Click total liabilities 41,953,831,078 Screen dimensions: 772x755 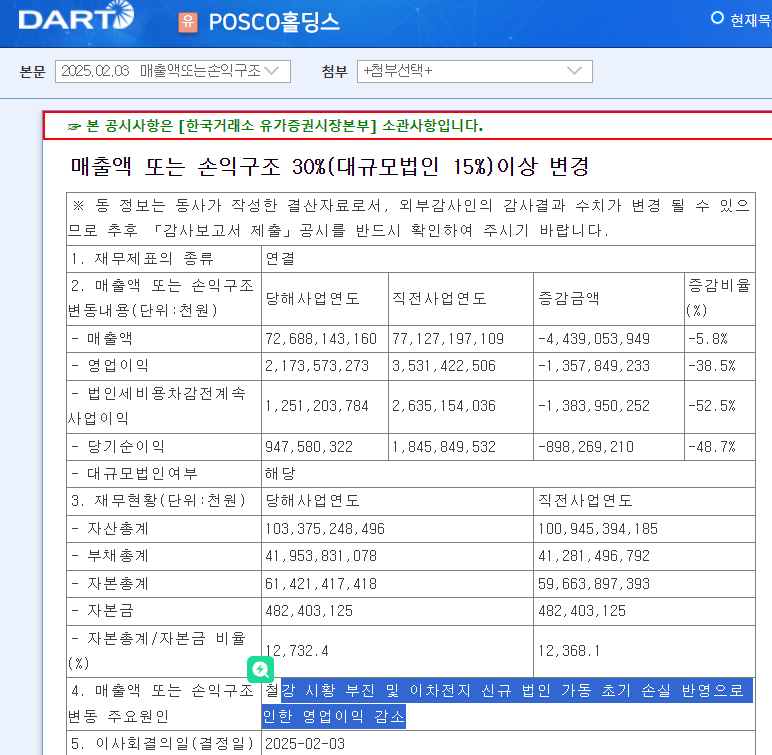[321, 556]
